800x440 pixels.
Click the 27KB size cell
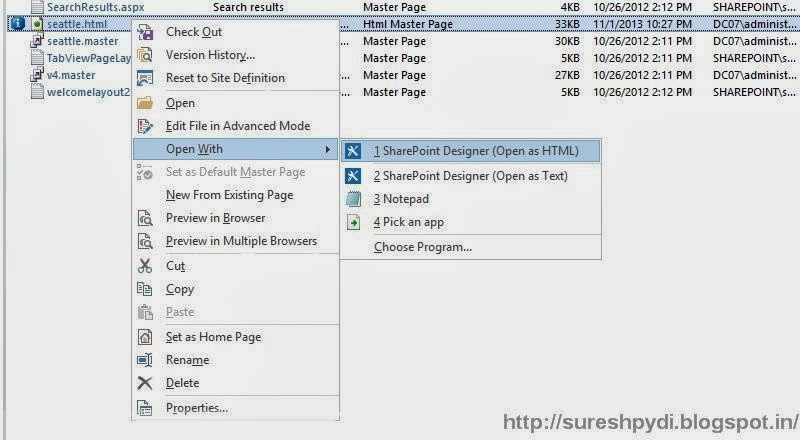pyautogui.click(x=567, y=75)
